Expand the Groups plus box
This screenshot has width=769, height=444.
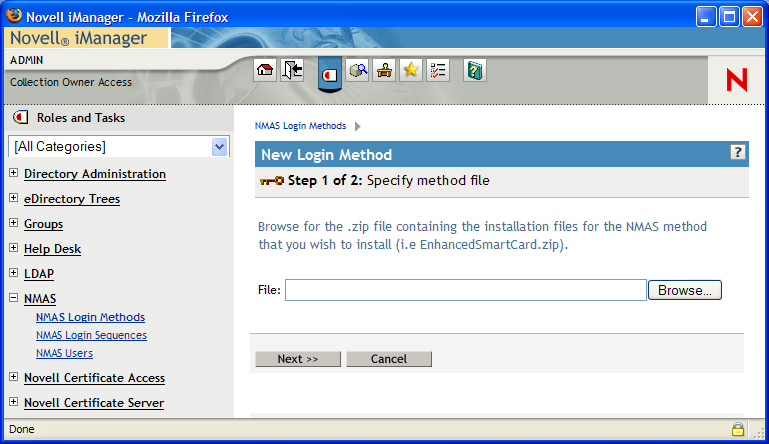point(14,223)
